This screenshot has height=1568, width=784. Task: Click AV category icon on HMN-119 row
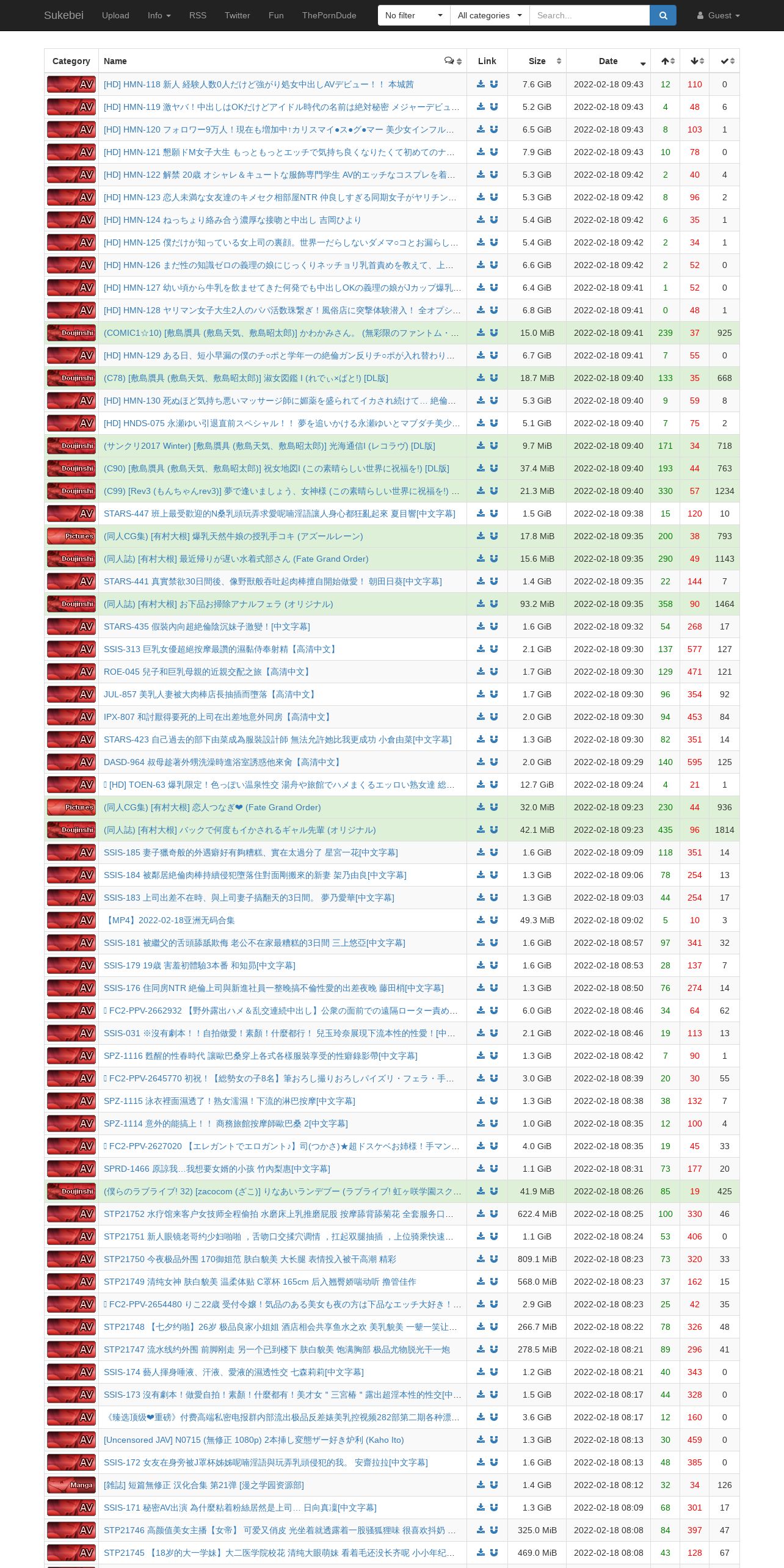(x=71, y=107)
